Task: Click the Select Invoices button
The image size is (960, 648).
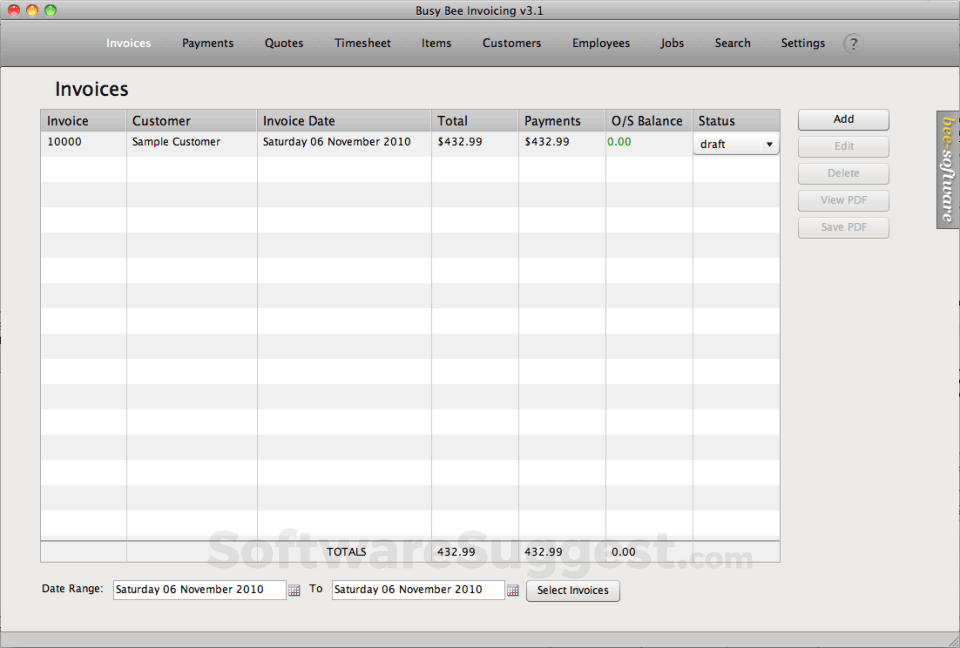Action: click(x=572, y=590)
